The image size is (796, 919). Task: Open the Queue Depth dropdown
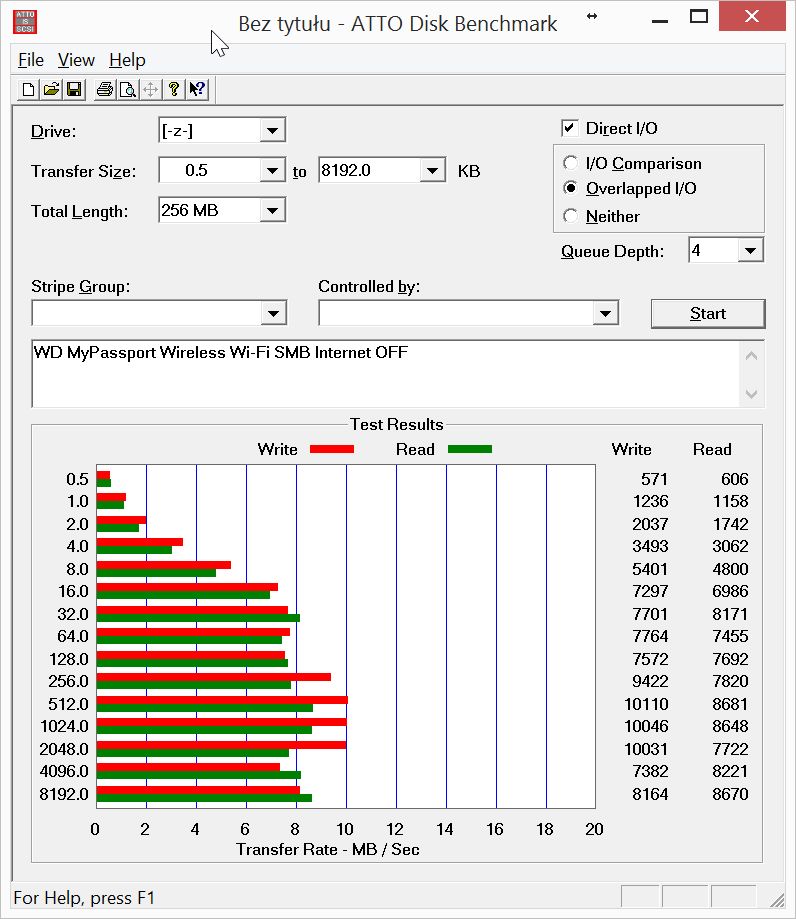[x=750, y=251]
